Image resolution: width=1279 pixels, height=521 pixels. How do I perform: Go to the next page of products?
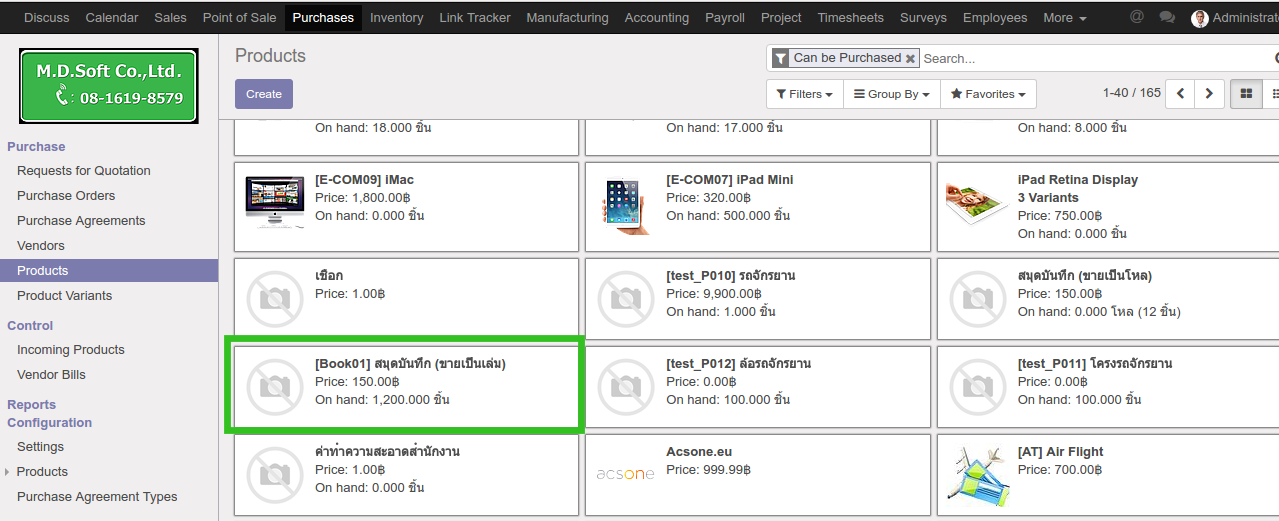1209,94
